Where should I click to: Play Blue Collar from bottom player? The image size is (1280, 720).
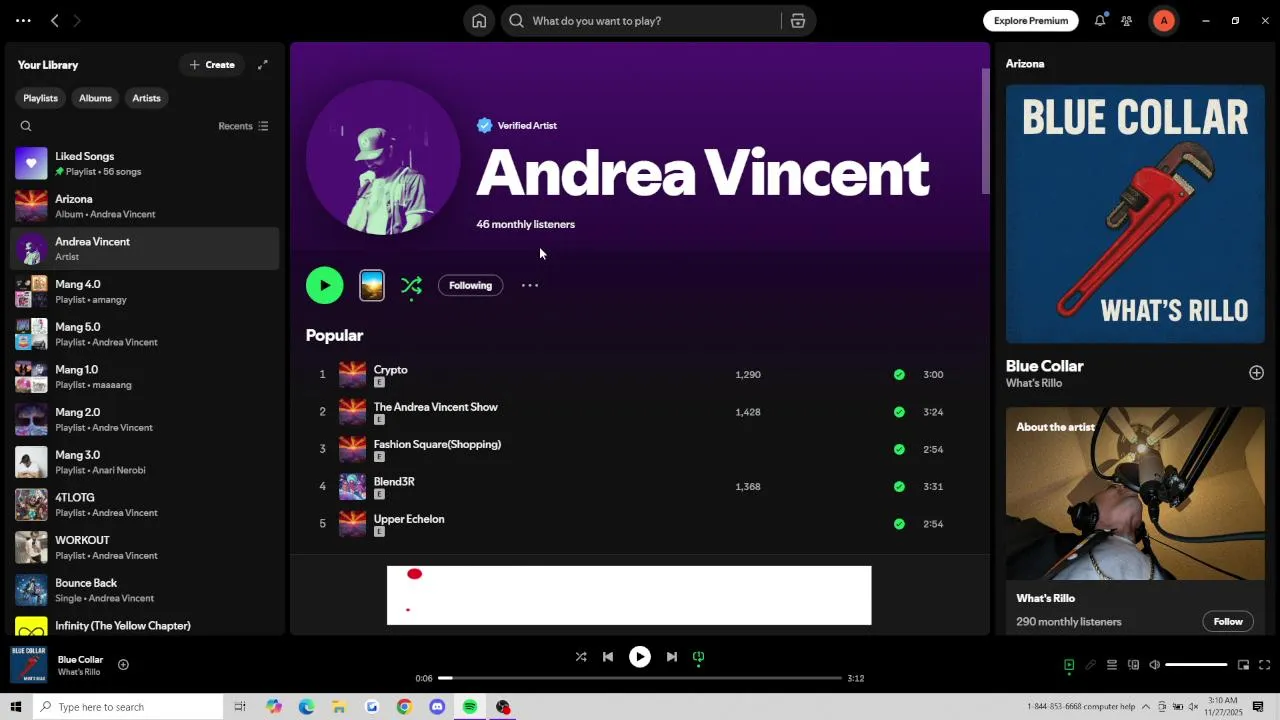[640, 657]
